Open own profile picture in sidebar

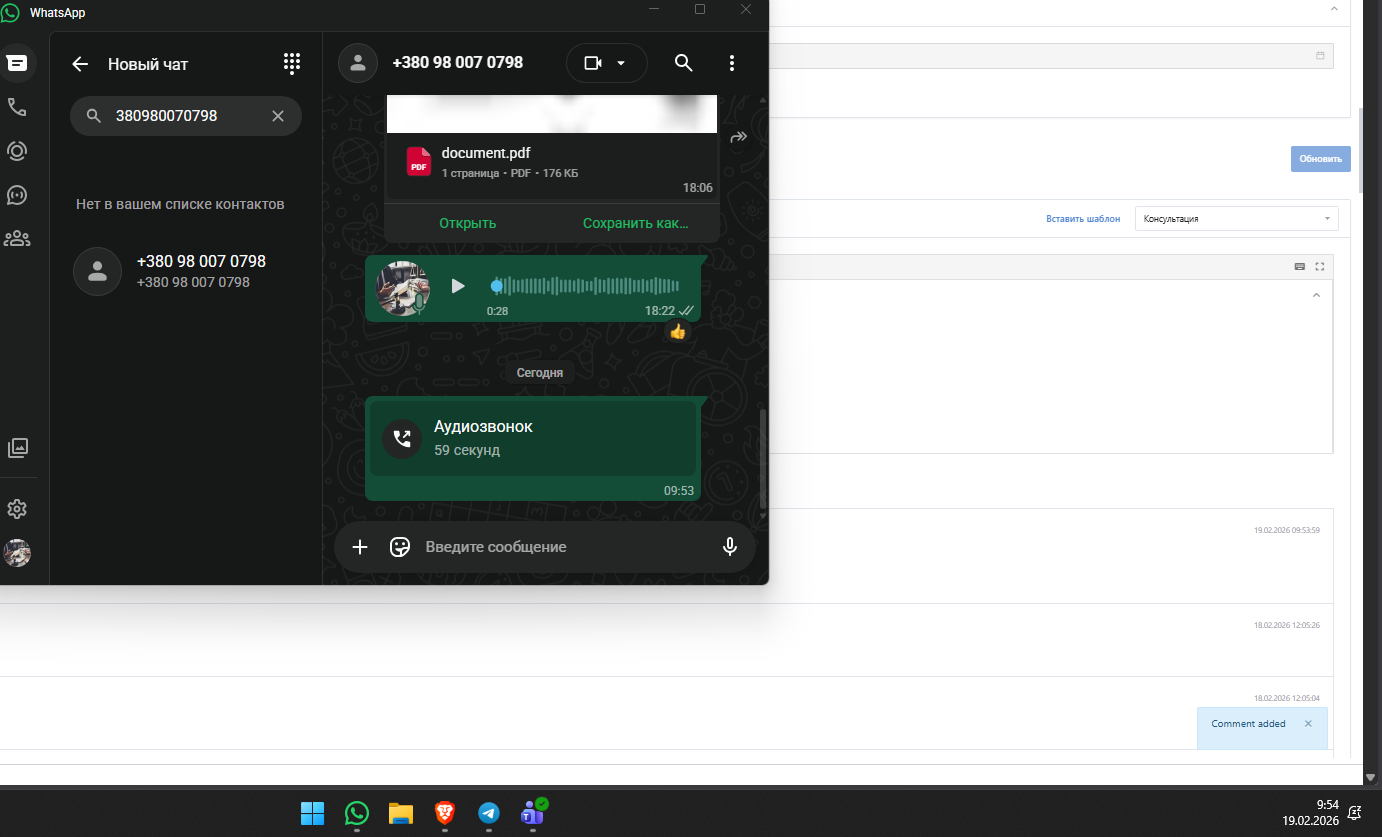(x=17, y=553)
